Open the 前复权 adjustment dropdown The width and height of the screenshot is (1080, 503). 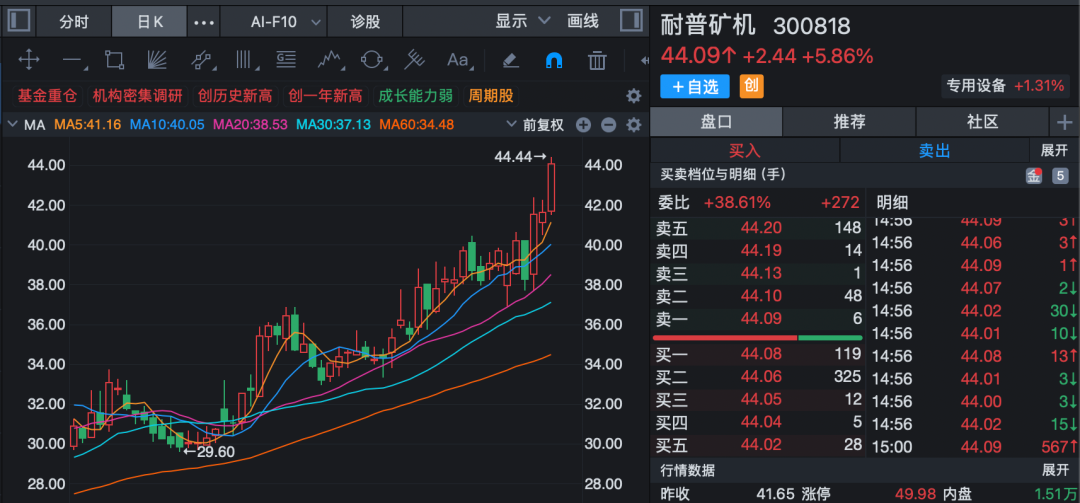point(543,125)
